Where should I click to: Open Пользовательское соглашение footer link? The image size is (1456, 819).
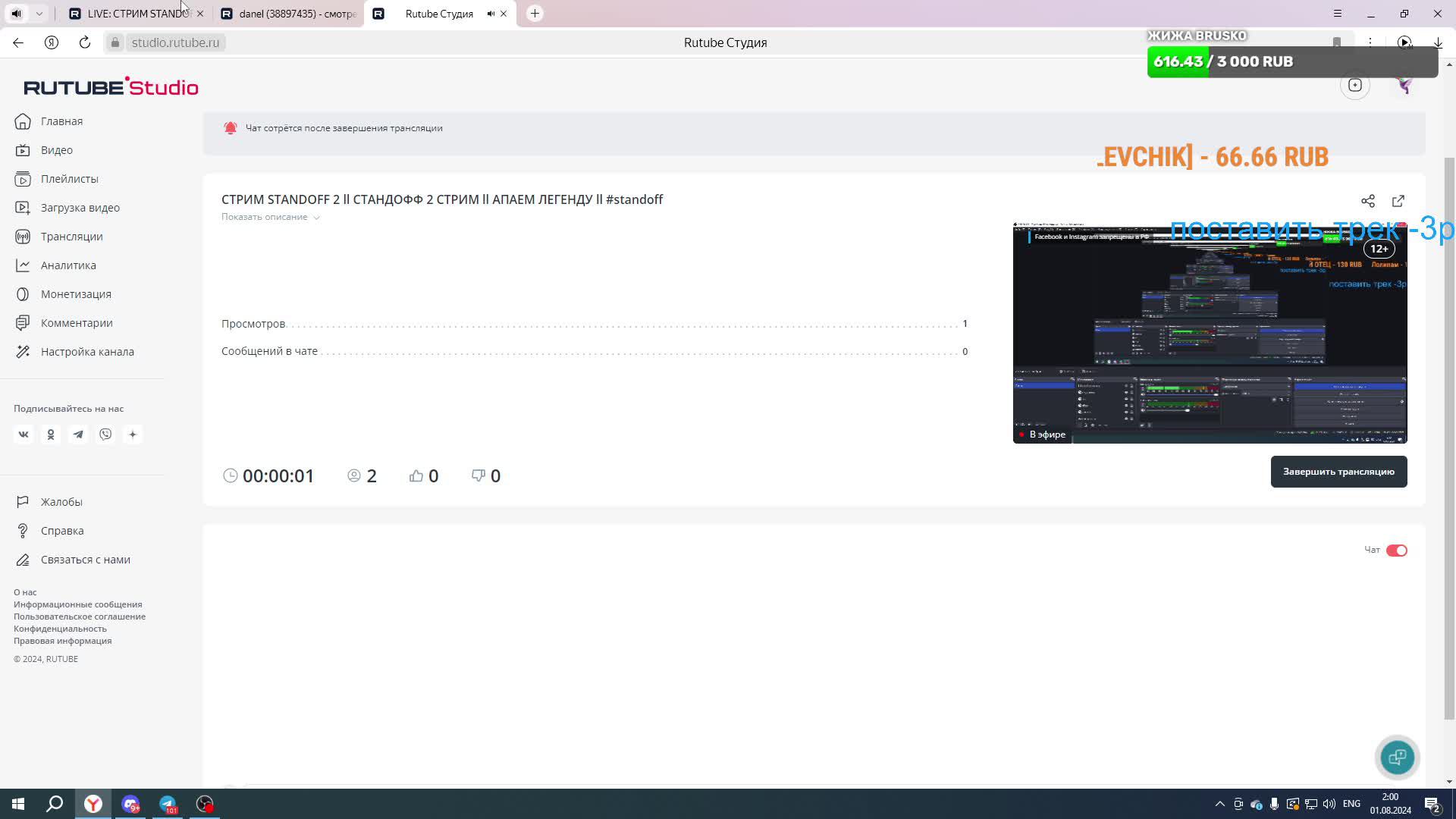[x=80, y=617]
